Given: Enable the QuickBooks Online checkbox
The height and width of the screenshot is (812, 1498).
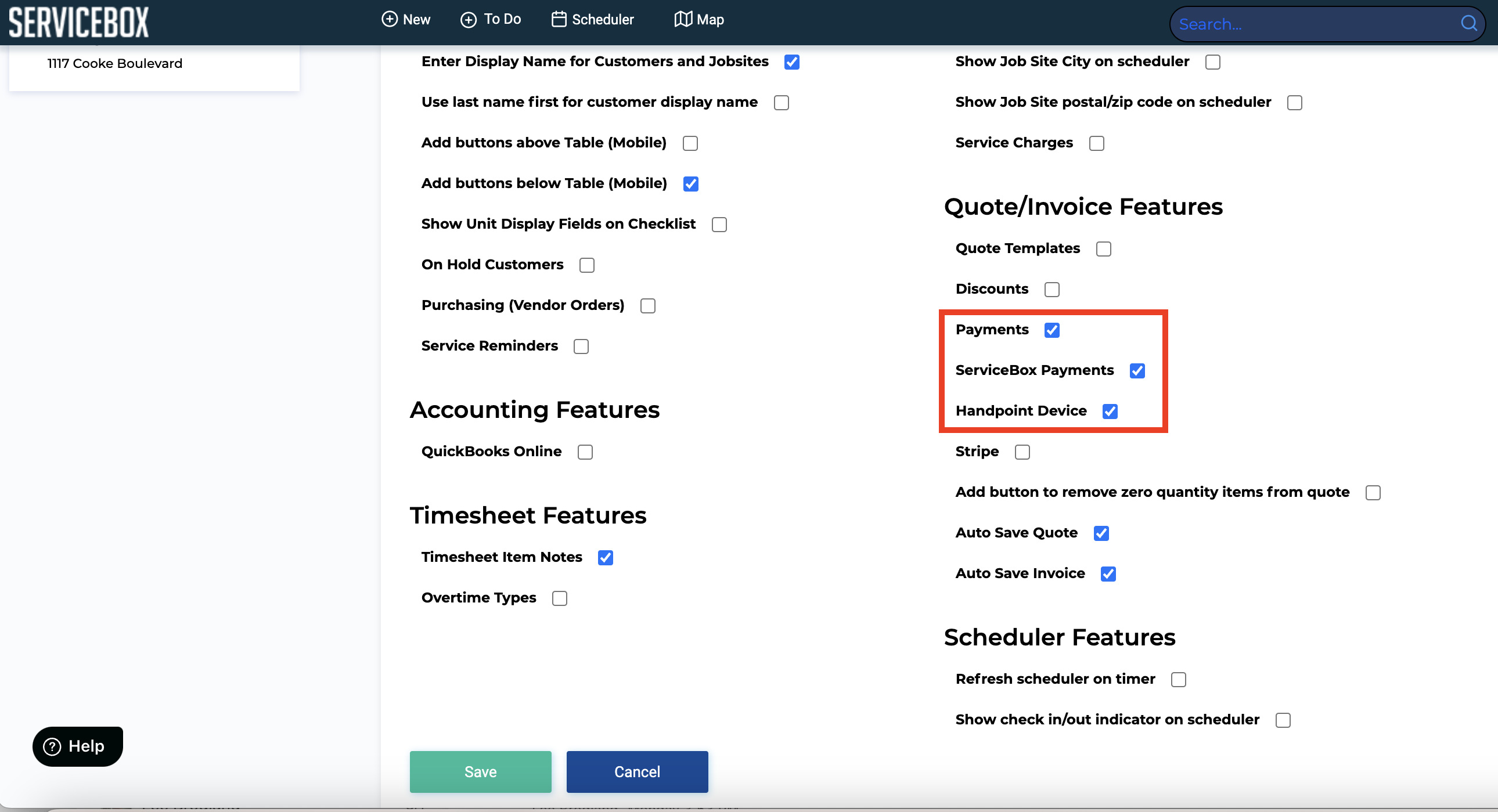Looking at the screenshot, I should pos(585,452).
